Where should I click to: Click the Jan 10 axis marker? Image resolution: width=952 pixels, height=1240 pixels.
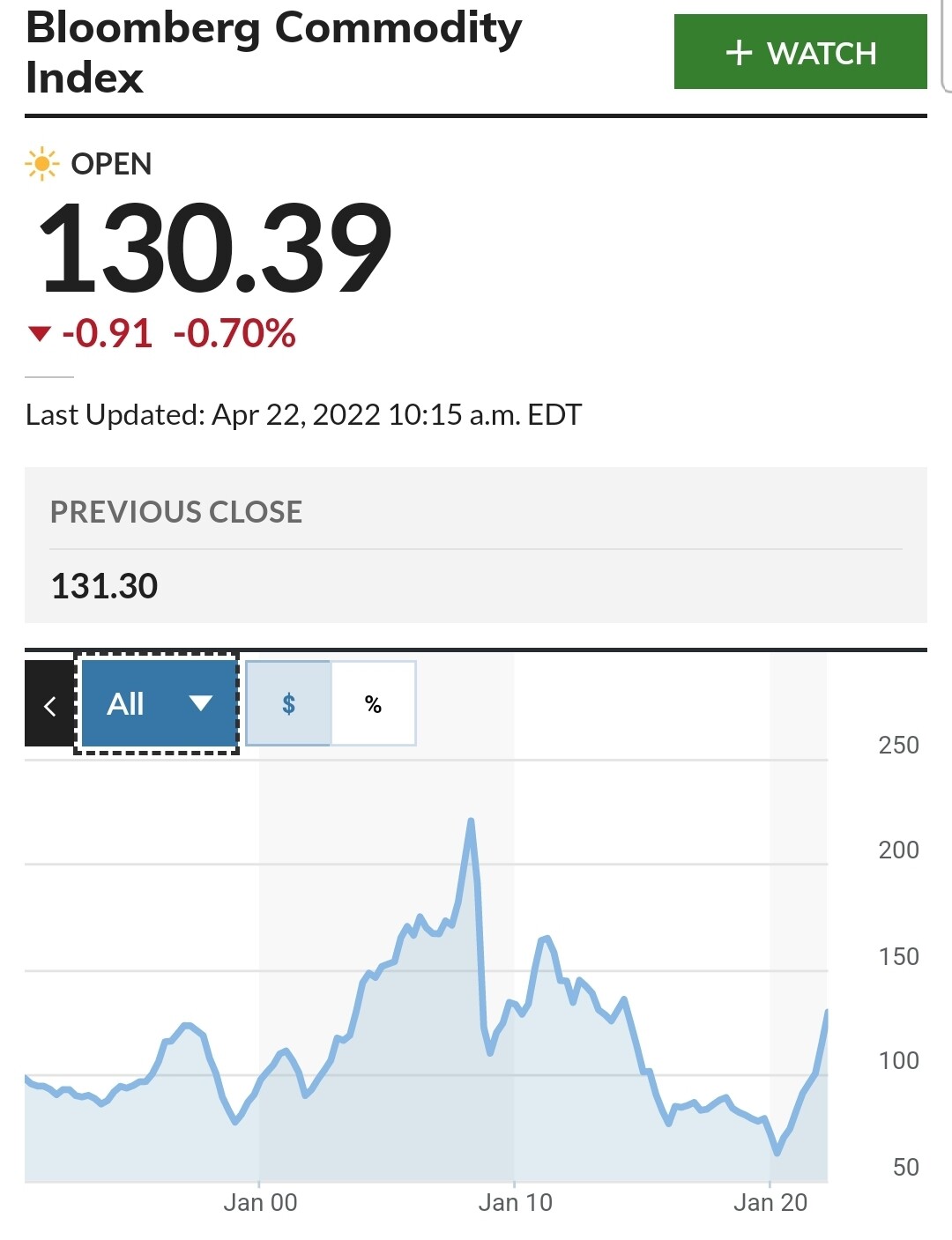click(x=515, y=1202)
